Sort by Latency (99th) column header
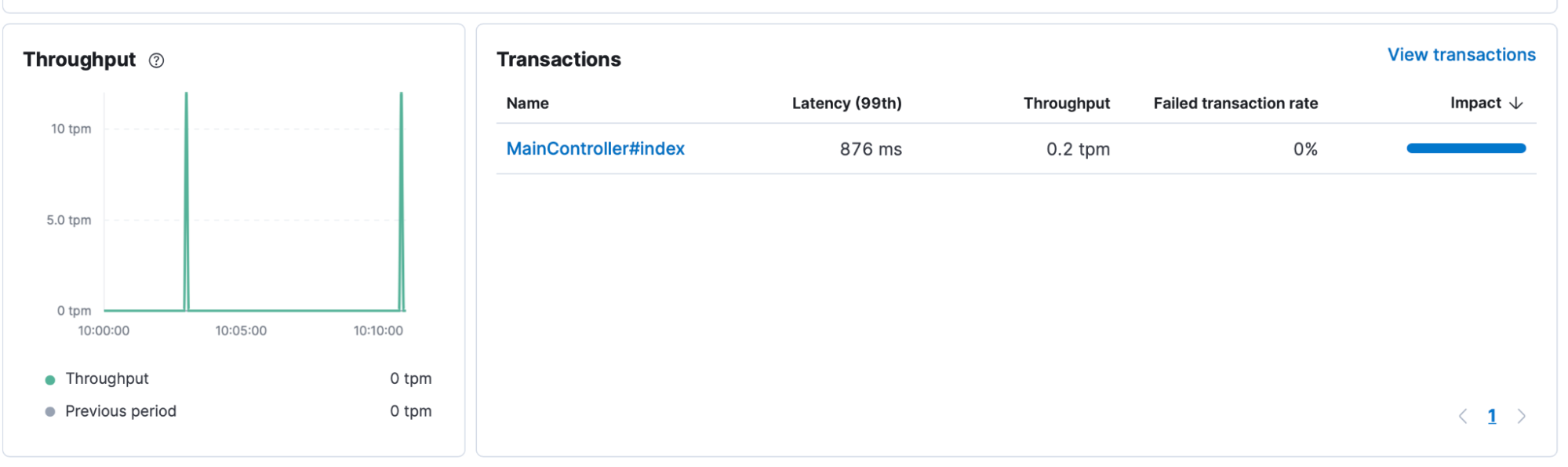 (846, 104)
